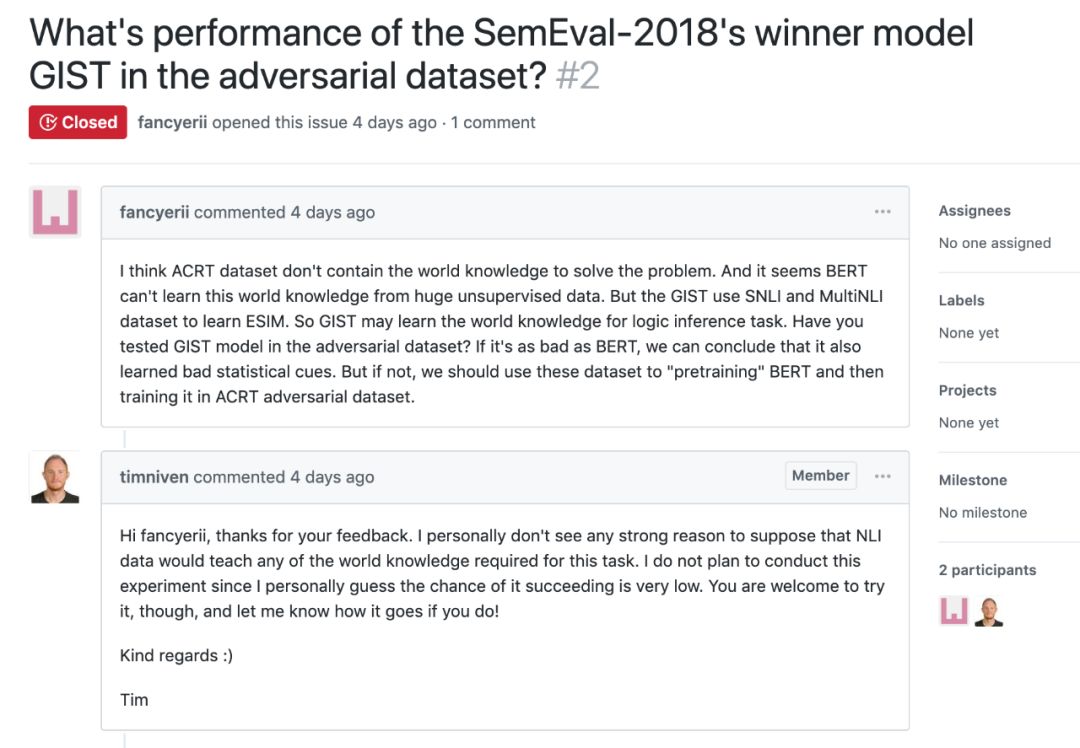Click the '2 participants' sidebar heading
This screenshot has height=748, width=1080.
pyautogui.click(x=987, y=570)
